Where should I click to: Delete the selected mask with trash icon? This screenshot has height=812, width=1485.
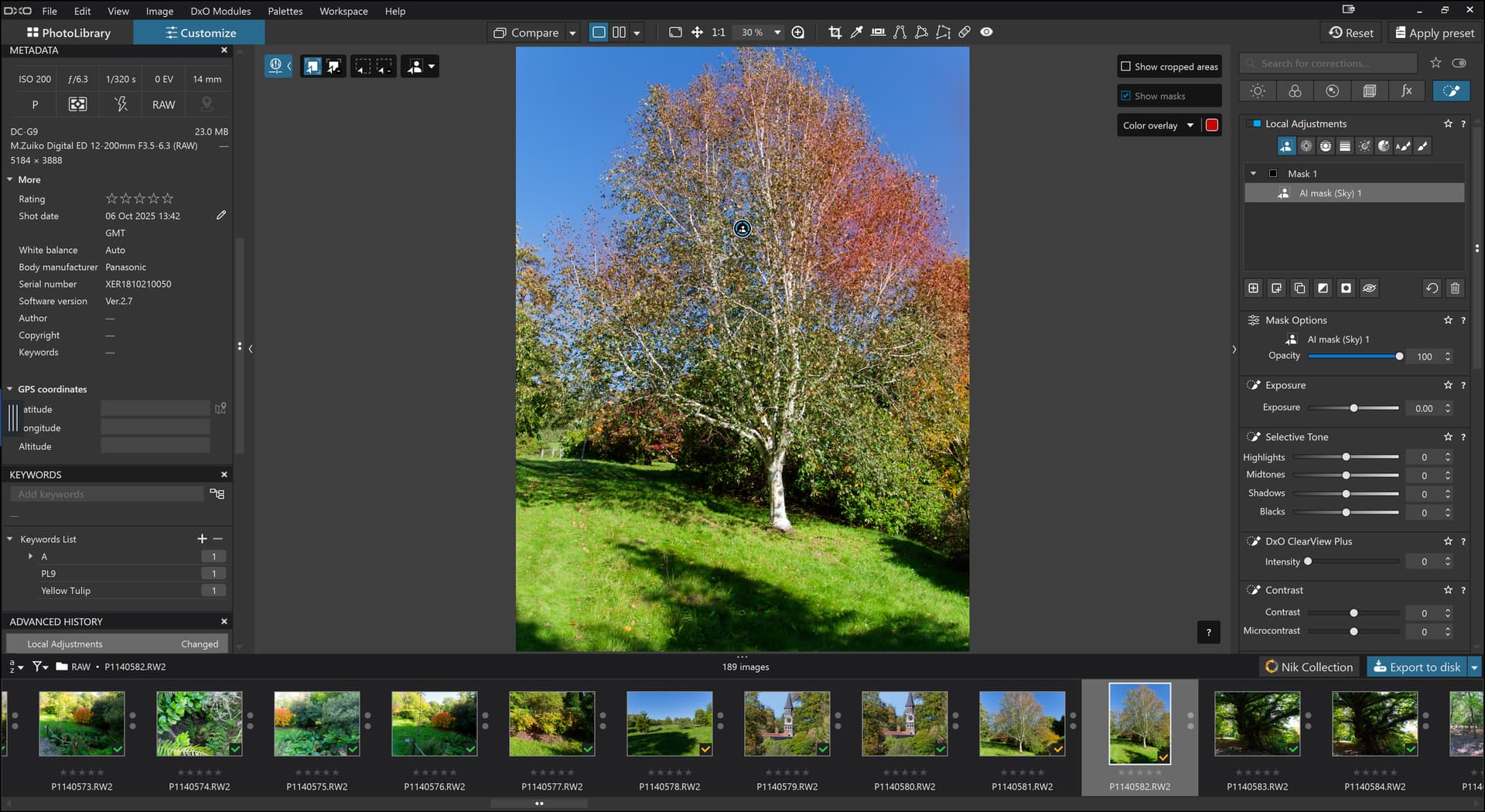pos(1455,288)
